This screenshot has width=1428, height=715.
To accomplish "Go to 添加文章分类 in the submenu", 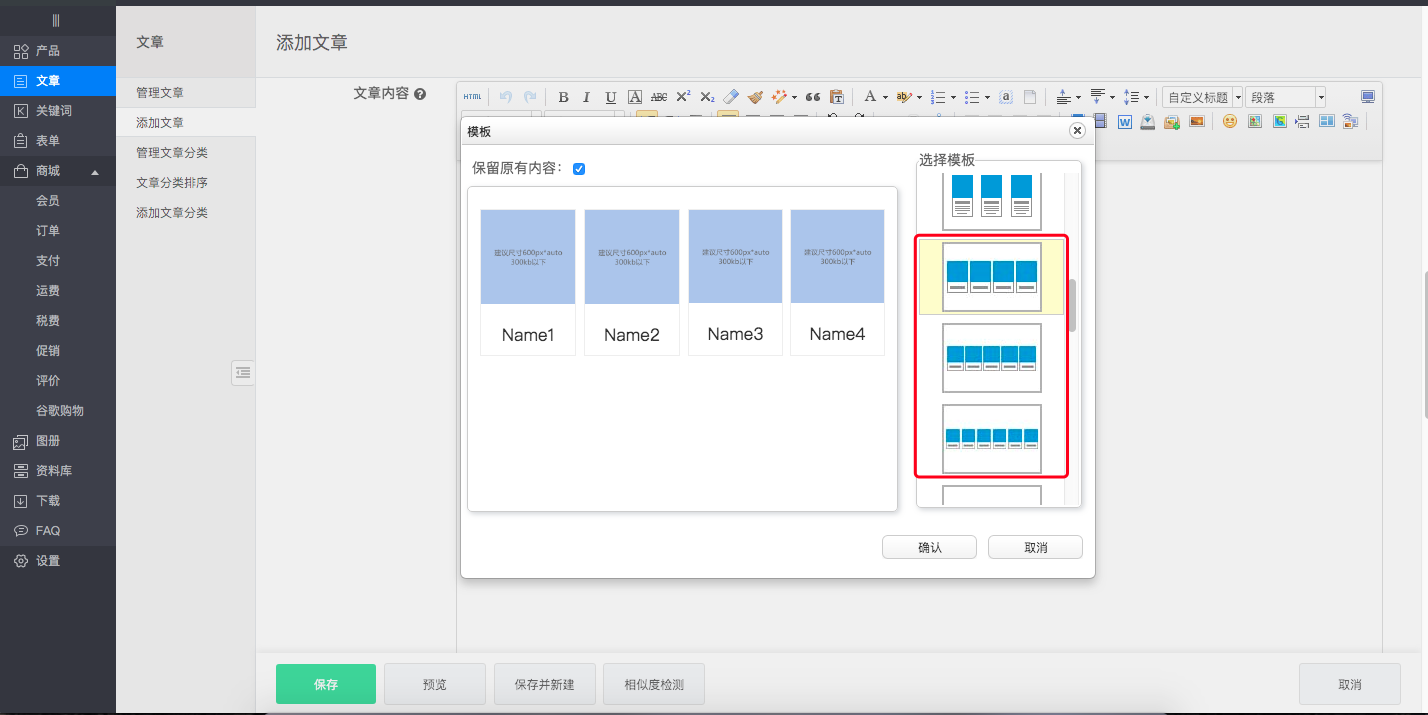I will tap(172, 213).
